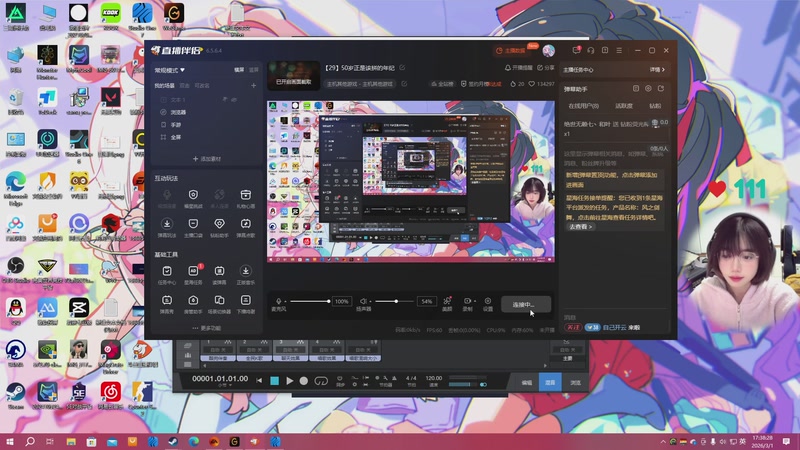Open headset customer service icon

(591, 51)
